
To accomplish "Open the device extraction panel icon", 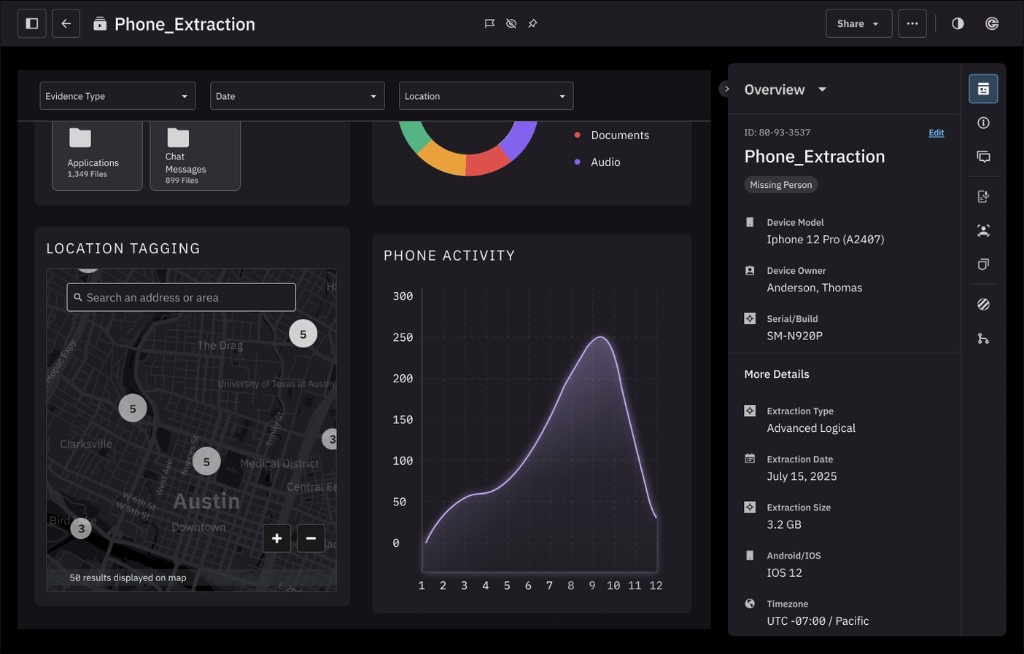I will pyautogui.click(x=983, y=196).
